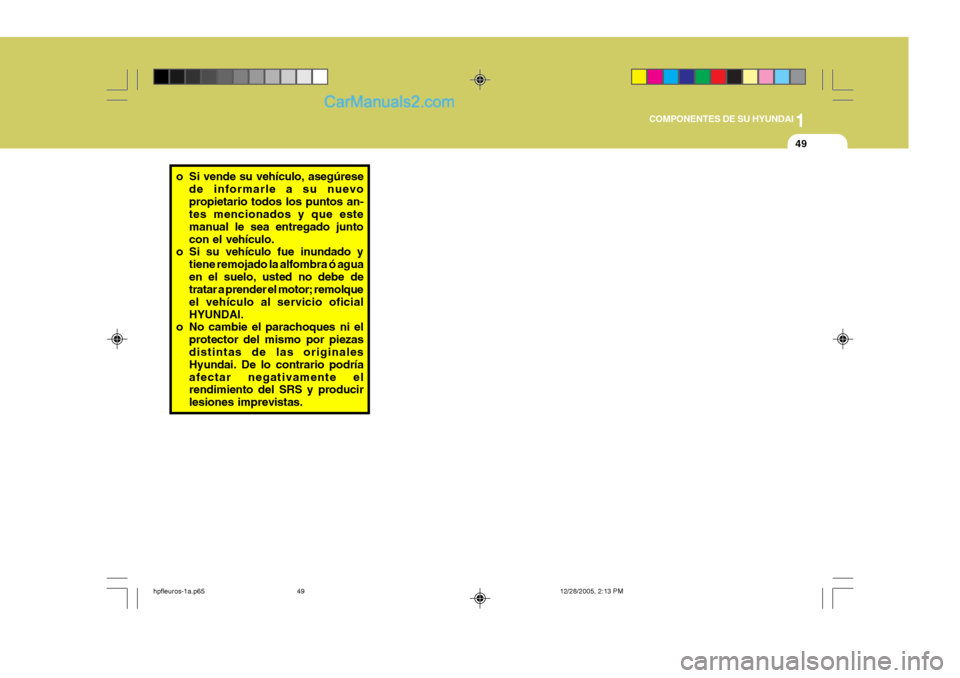
Task: Click the bullet starting "Si vende su vehículo"
Action: coord(270,208)
